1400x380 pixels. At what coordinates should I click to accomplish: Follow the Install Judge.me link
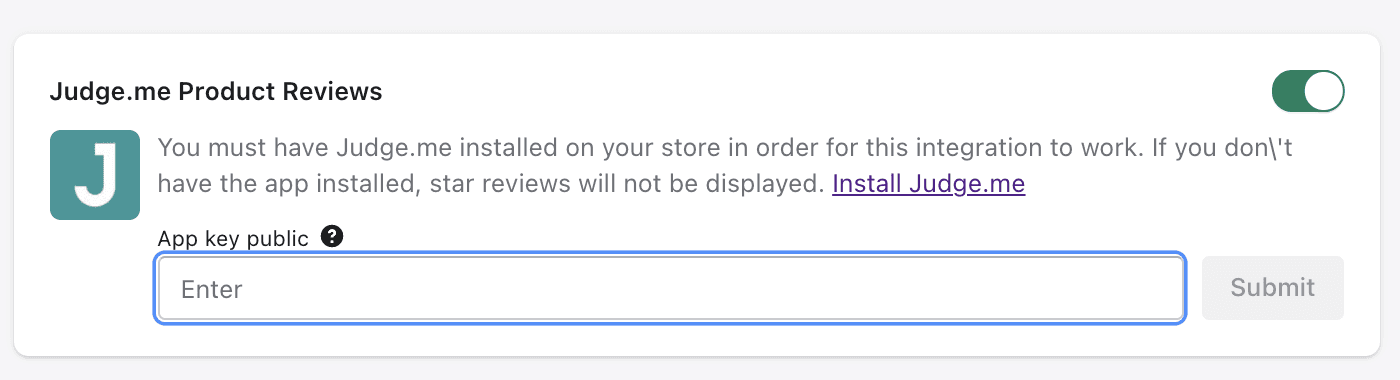[x=928, y=184]
